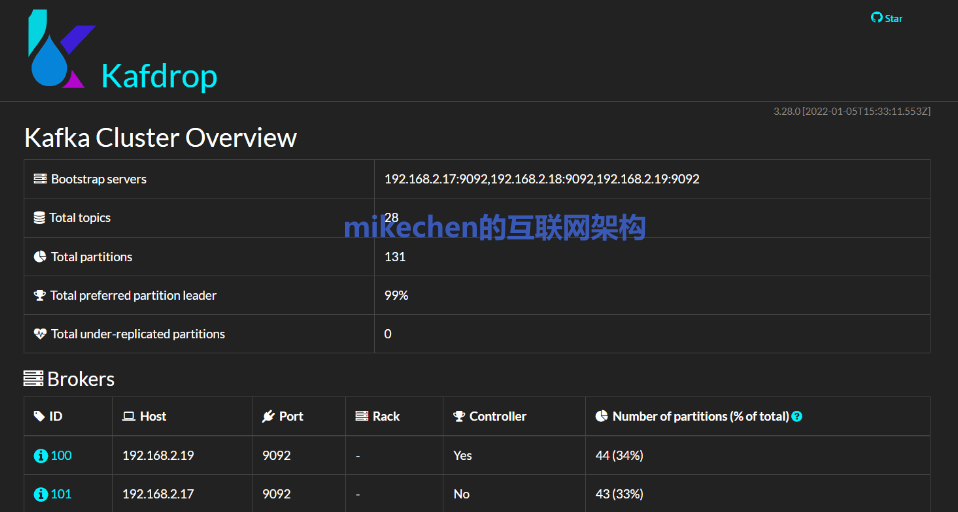Screen dimensions: 958x512
Task: Click the bootstrap servers address value
Action: pyautogui.click(x=541, y=179)
